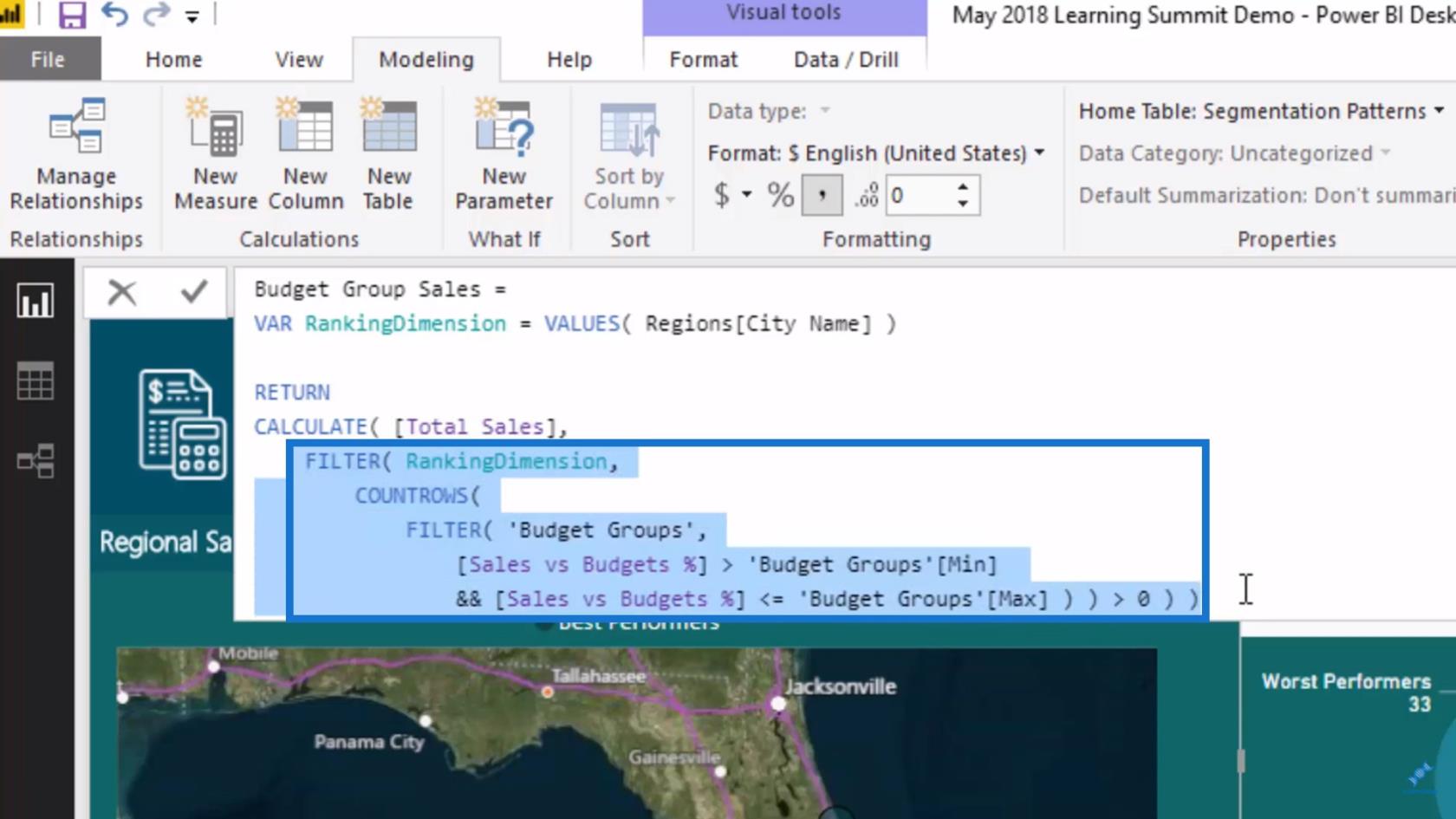This screenshot has height=819, width=1456.
Task: Switch to Report view in the sidebar
Action: [36, 301]
